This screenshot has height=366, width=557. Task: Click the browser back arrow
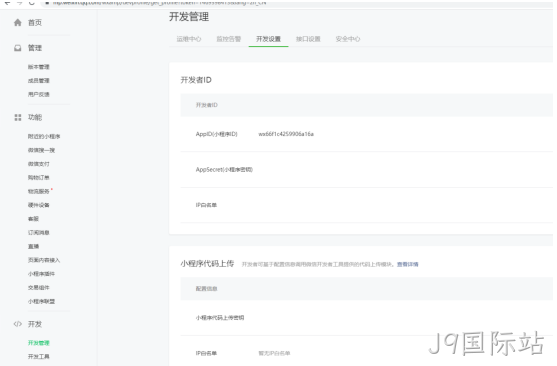coord(7,3)
